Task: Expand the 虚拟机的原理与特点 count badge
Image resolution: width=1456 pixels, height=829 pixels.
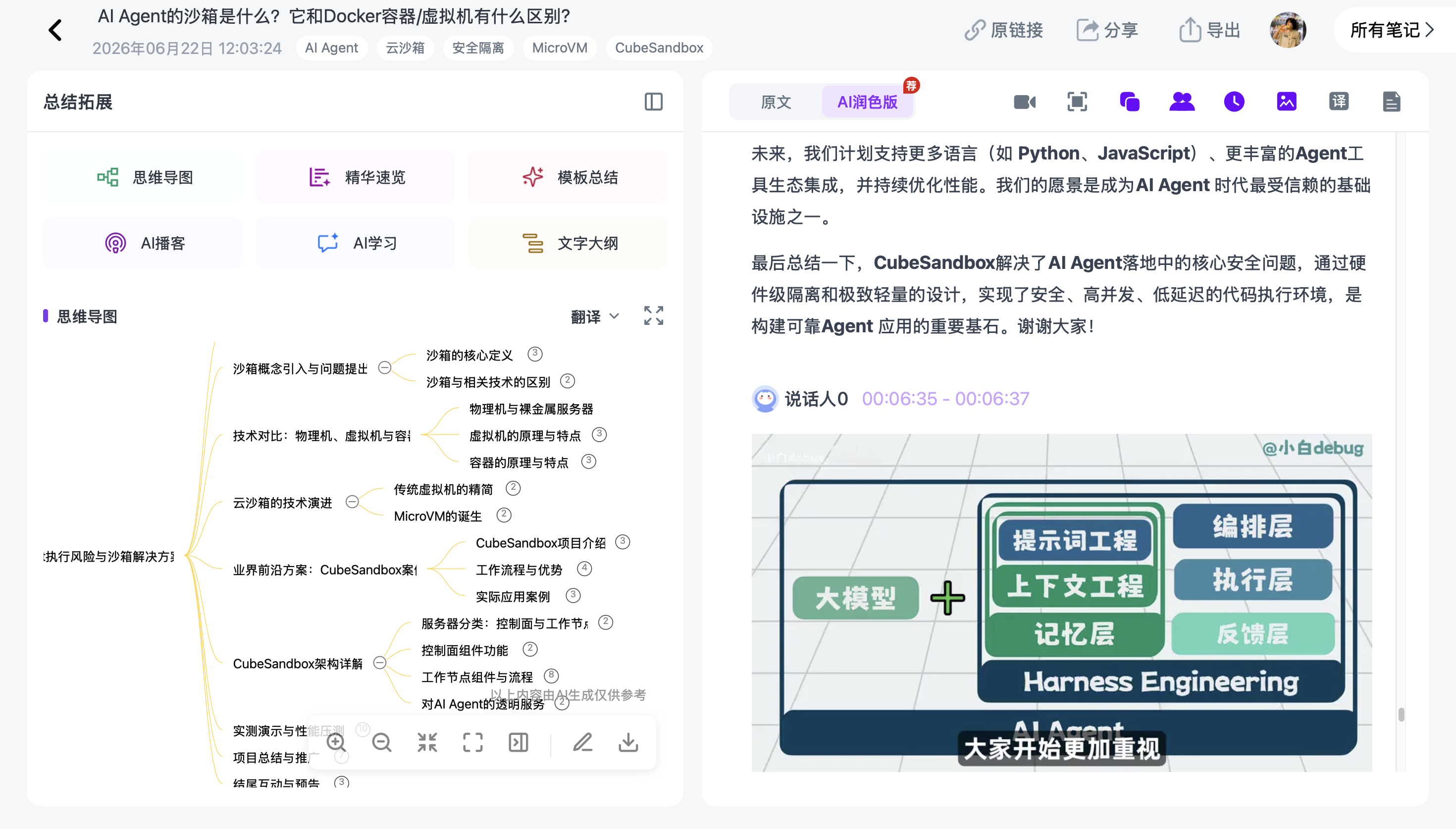Action: tap(599, 435)
